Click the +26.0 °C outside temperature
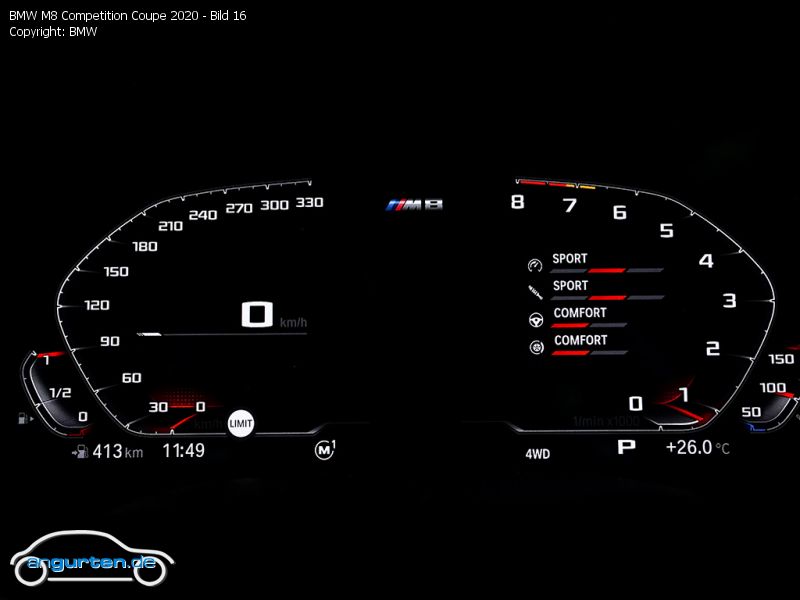Image resolution: width=800 pixels, height=600 pixels. pyautogui.click(x=698, y=448)
